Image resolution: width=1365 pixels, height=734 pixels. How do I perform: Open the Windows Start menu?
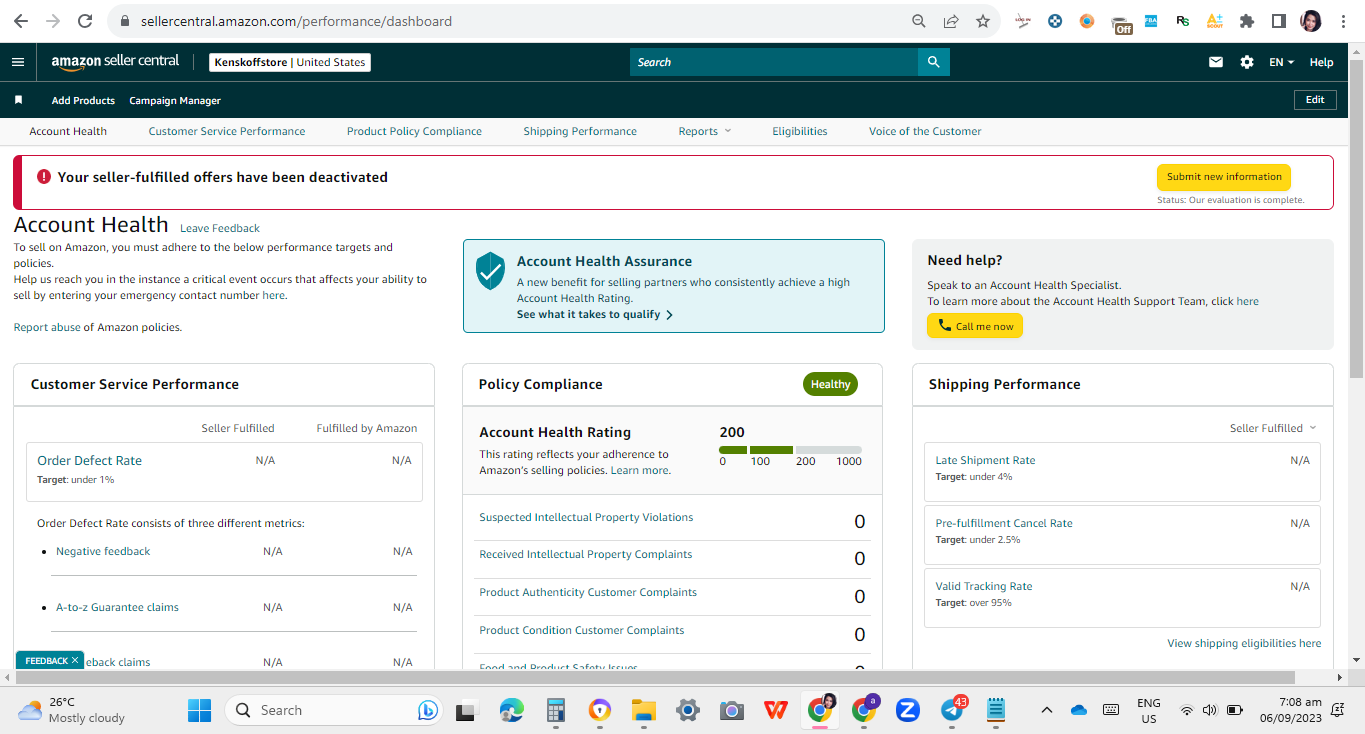pyautogui.click(x=200, y=710)
